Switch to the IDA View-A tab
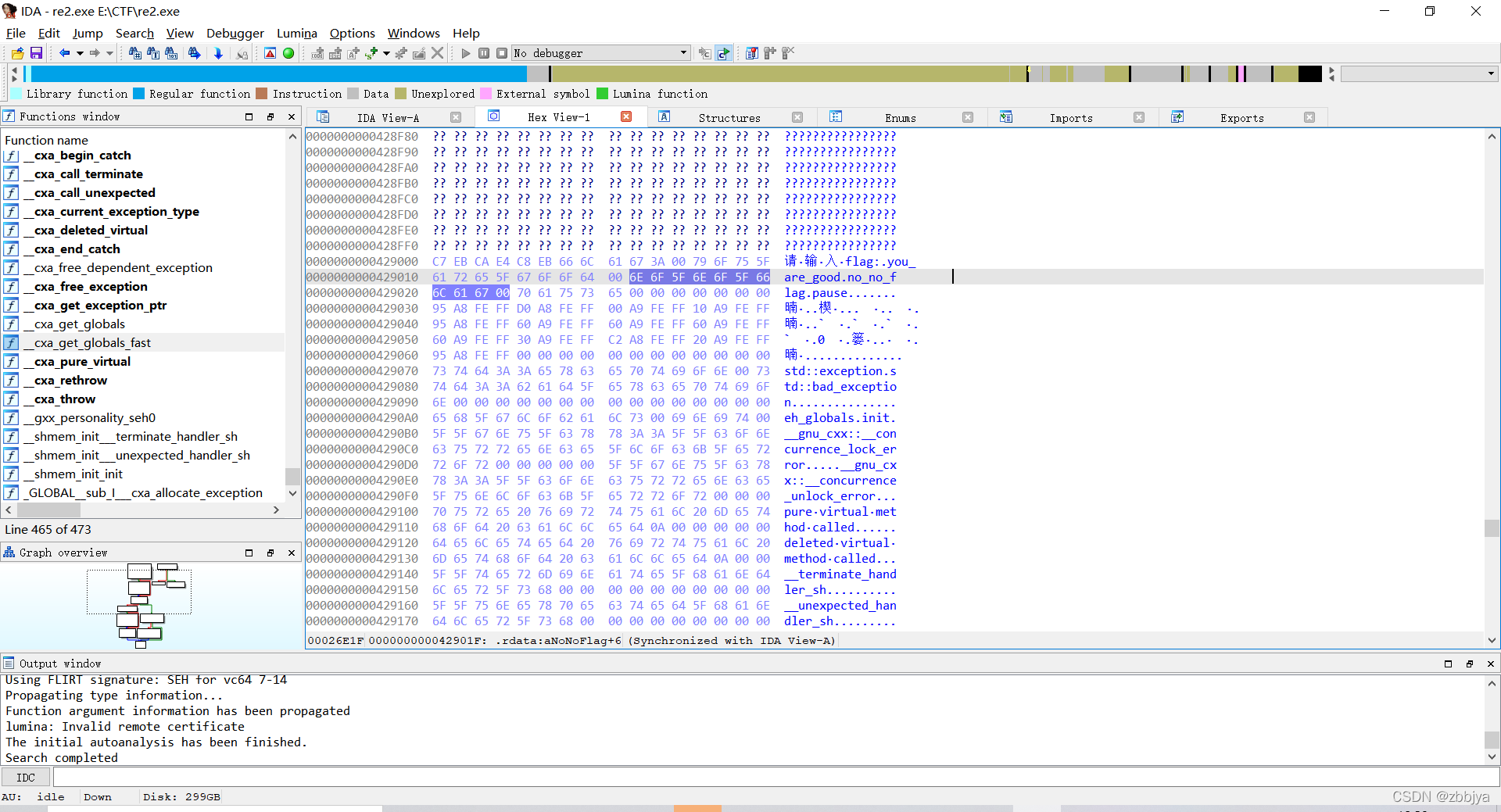The image size is (1501, 812). 388,117
